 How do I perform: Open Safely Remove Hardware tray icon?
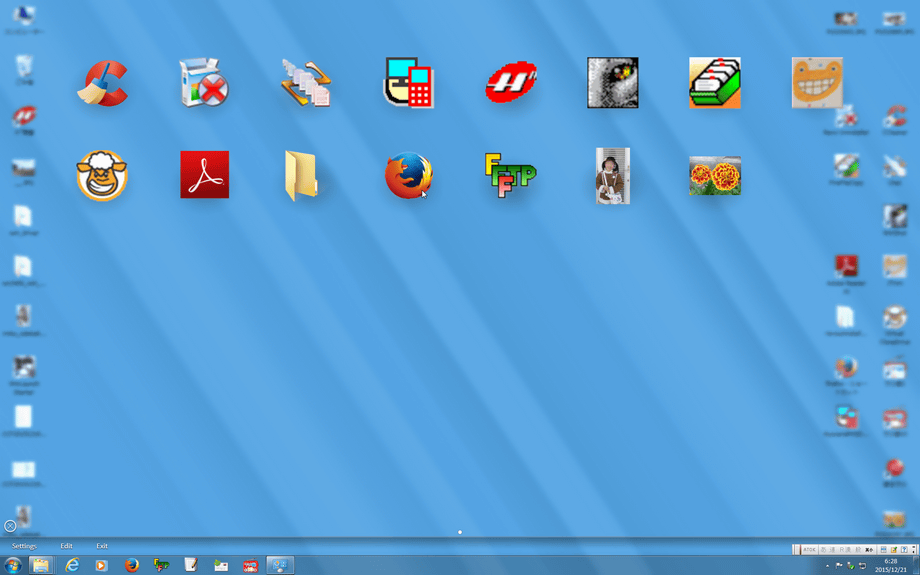(x=851, y=566)
